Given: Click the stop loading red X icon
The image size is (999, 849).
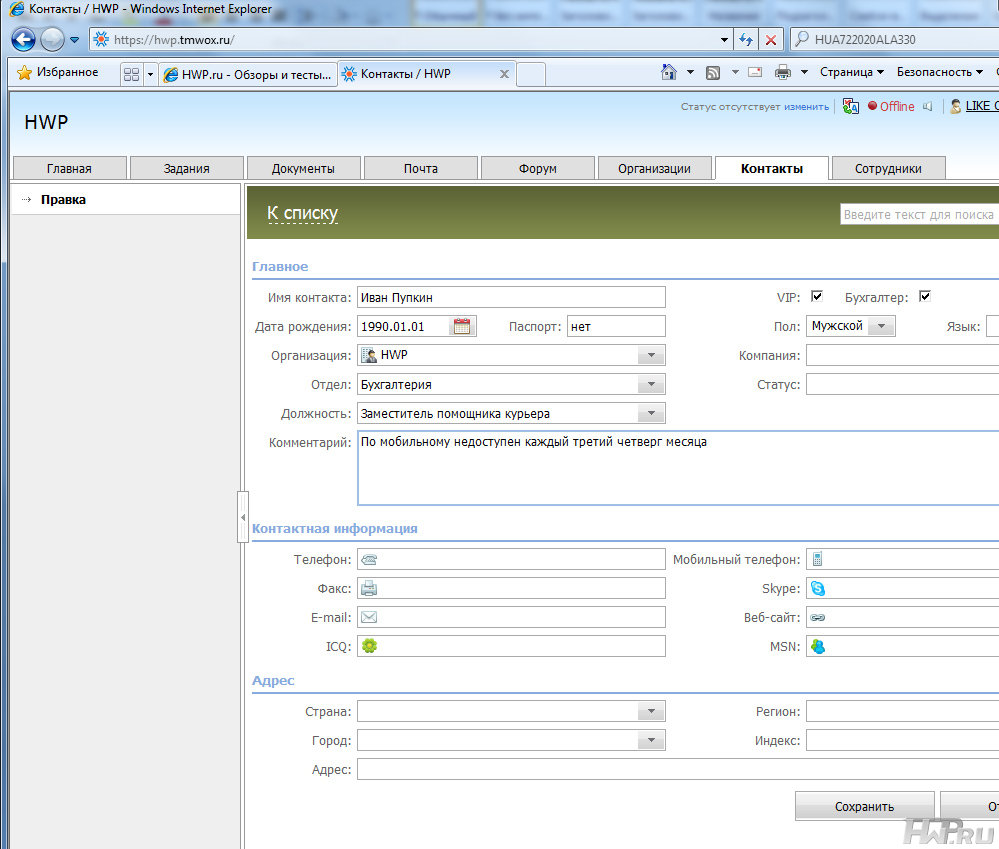Looking at the screenshot, I should click(x=770, y=40).
